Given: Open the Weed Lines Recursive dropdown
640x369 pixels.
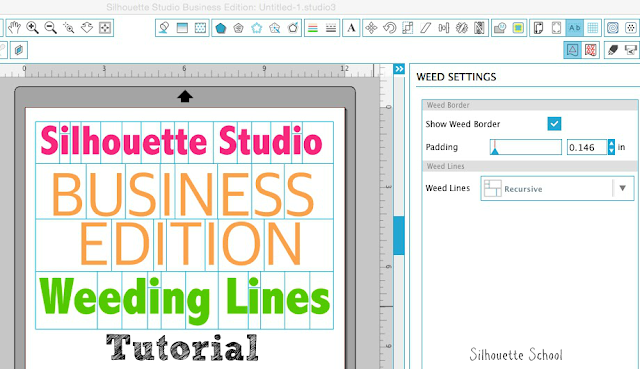Looking at the screenshot, I should (557, 188).
